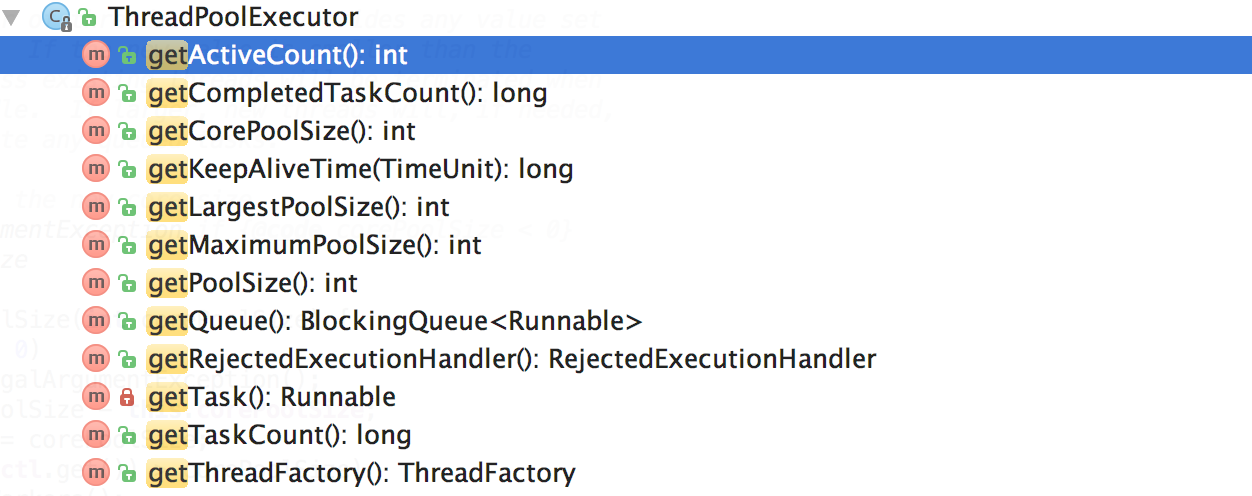The width and height of the screenshot is (1252, 496).
Task: Choose the getCorePoolSize(): int entry
Action: point(281,132)
